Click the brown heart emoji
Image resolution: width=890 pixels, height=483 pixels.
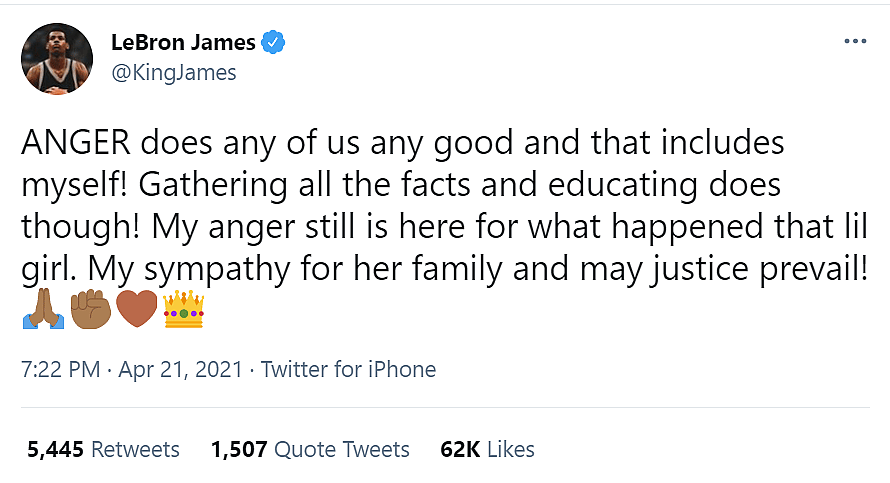coord(136,310)
